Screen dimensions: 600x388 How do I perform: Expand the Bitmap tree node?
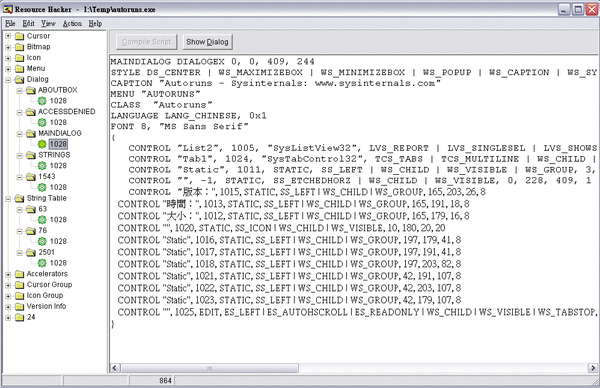pos(8,47)
